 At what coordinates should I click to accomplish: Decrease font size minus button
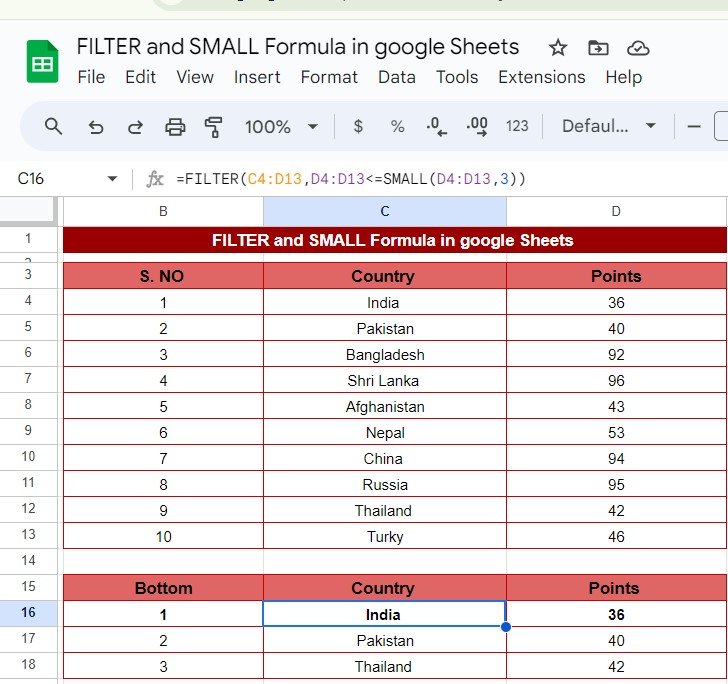694,126
